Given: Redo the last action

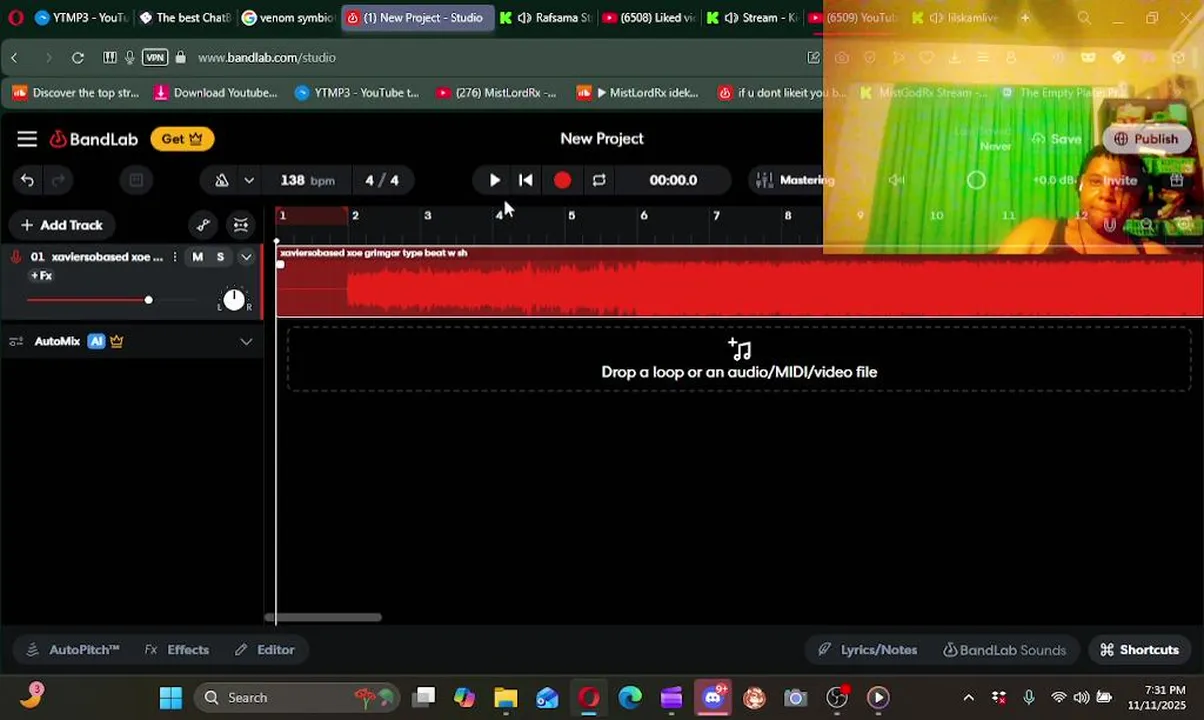Looking at the screenshot, I should point(58,180).
